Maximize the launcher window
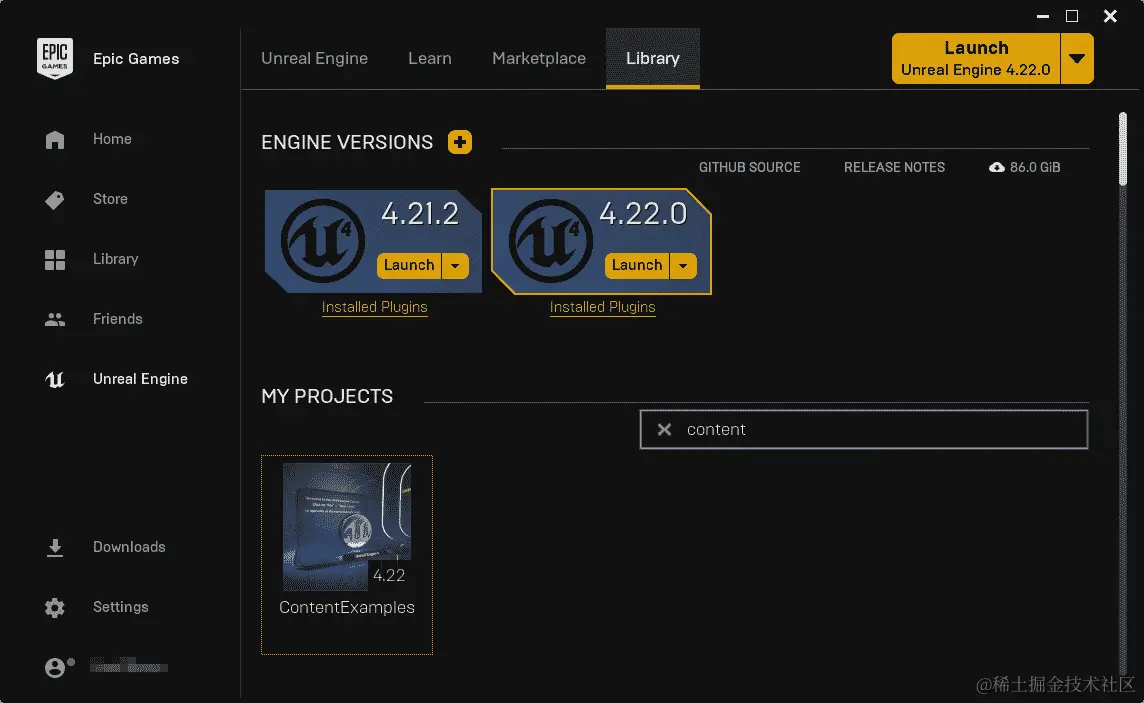 click(1072, 16)
